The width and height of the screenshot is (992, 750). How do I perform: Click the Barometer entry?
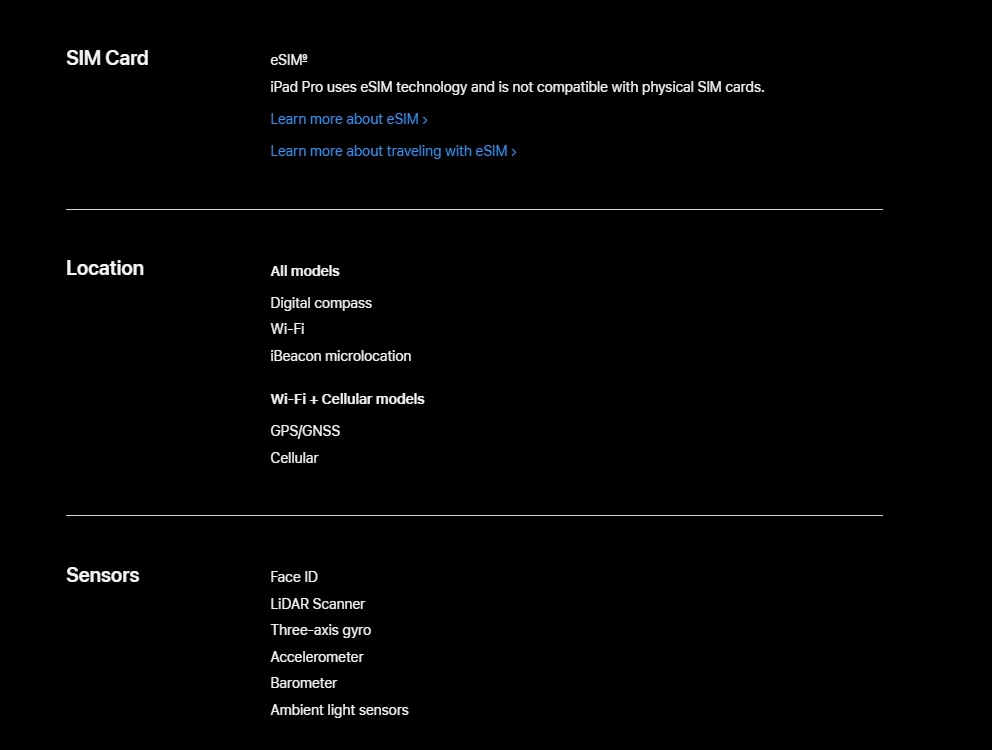tap(304, 684)
